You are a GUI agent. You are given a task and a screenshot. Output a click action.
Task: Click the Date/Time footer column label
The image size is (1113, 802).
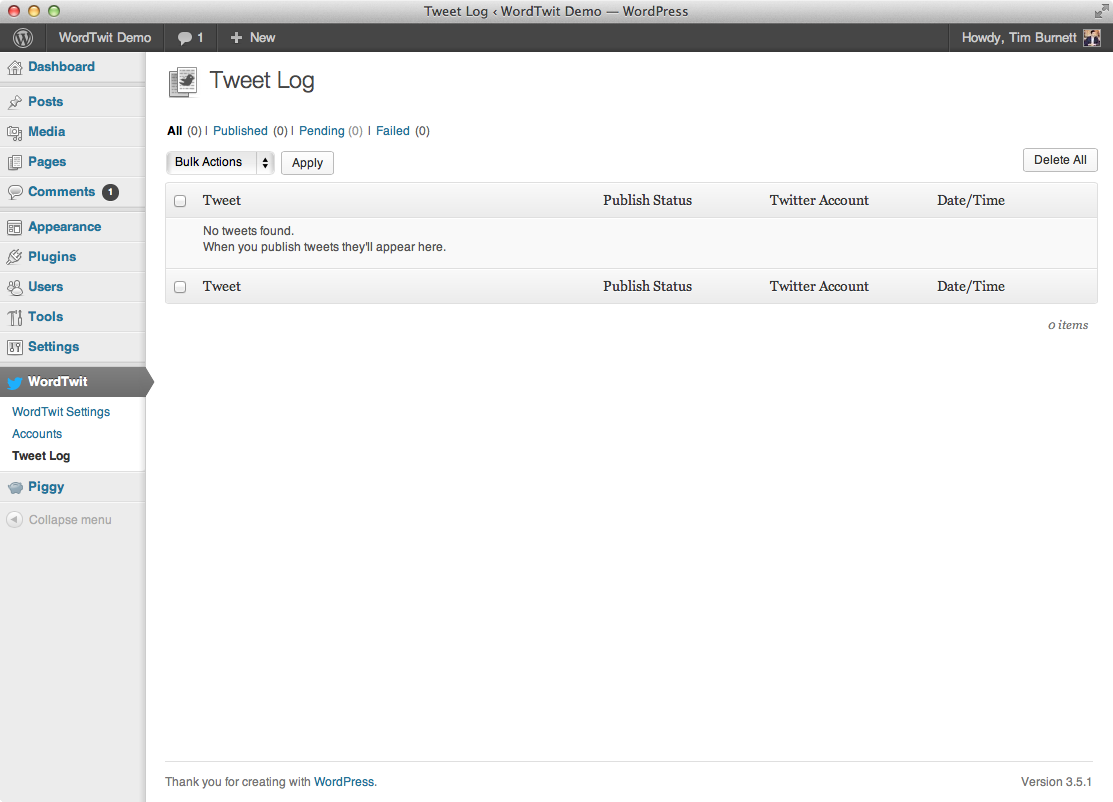(x=971, y=286)
